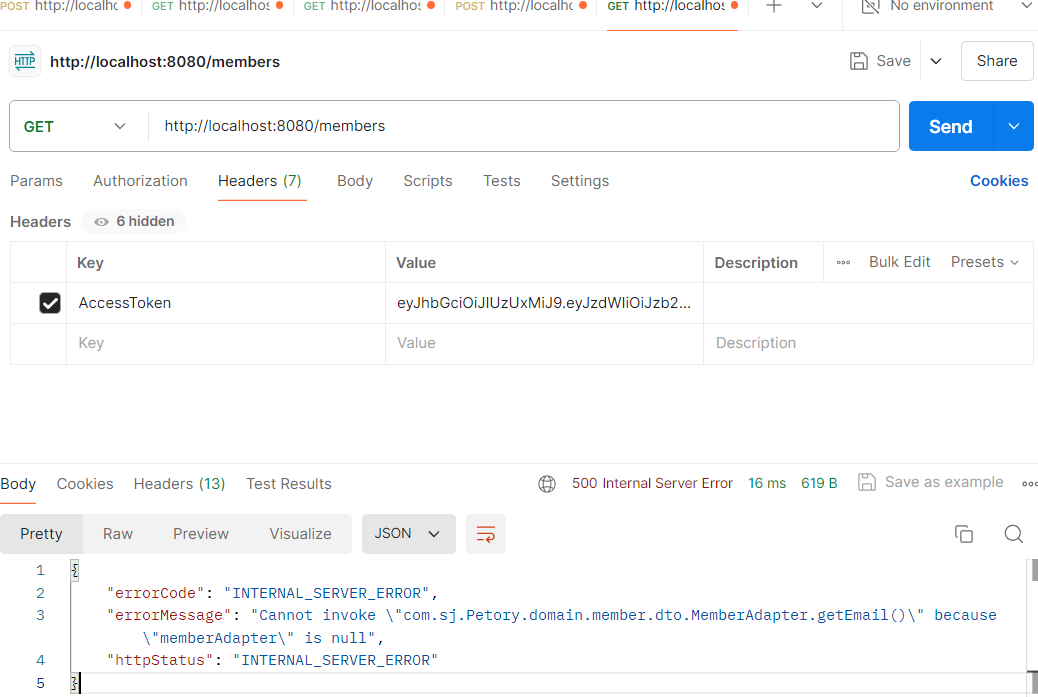Click Bulk Edit in headers table

click(900, 262)
